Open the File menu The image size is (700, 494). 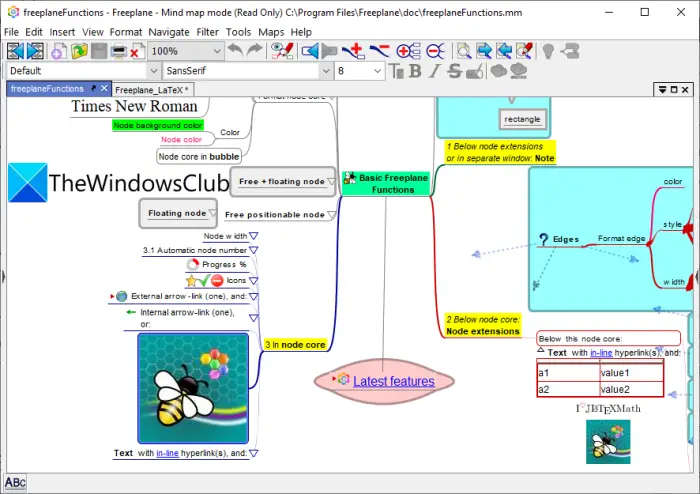(x=11, y=32)
